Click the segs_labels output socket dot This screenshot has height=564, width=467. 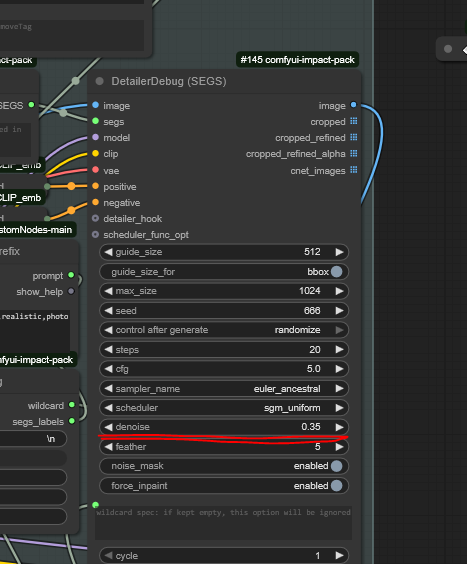(x=72, y=421)
